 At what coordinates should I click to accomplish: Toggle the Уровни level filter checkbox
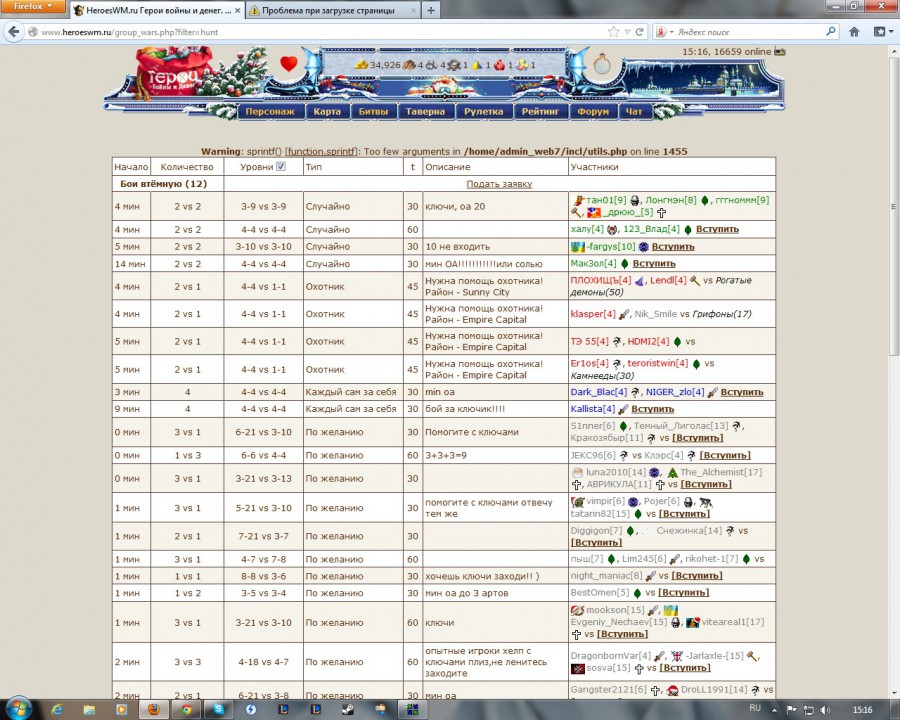(281, 167)
